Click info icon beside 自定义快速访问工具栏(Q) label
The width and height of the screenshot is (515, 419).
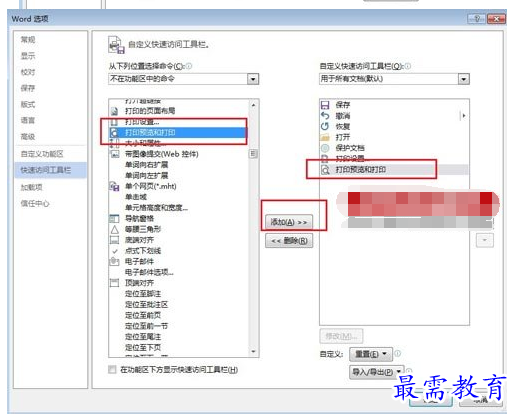pos(408,66)
